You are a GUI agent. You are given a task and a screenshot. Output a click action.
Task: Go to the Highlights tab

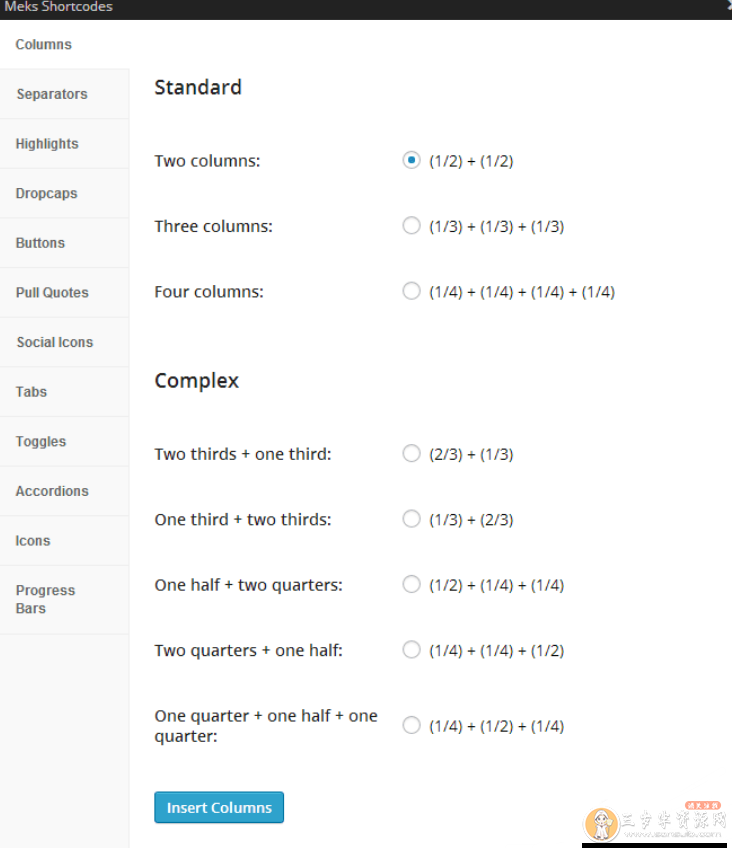[x=47, y=144]
